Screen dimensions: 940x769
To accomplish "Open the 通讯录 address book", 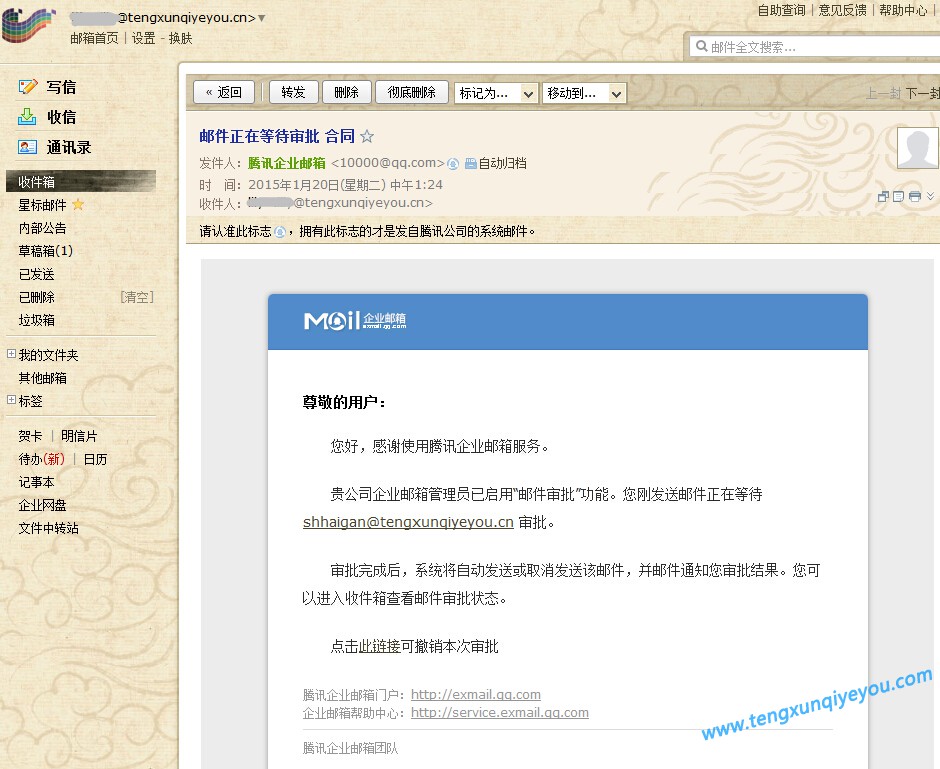I will coord(69,147).
